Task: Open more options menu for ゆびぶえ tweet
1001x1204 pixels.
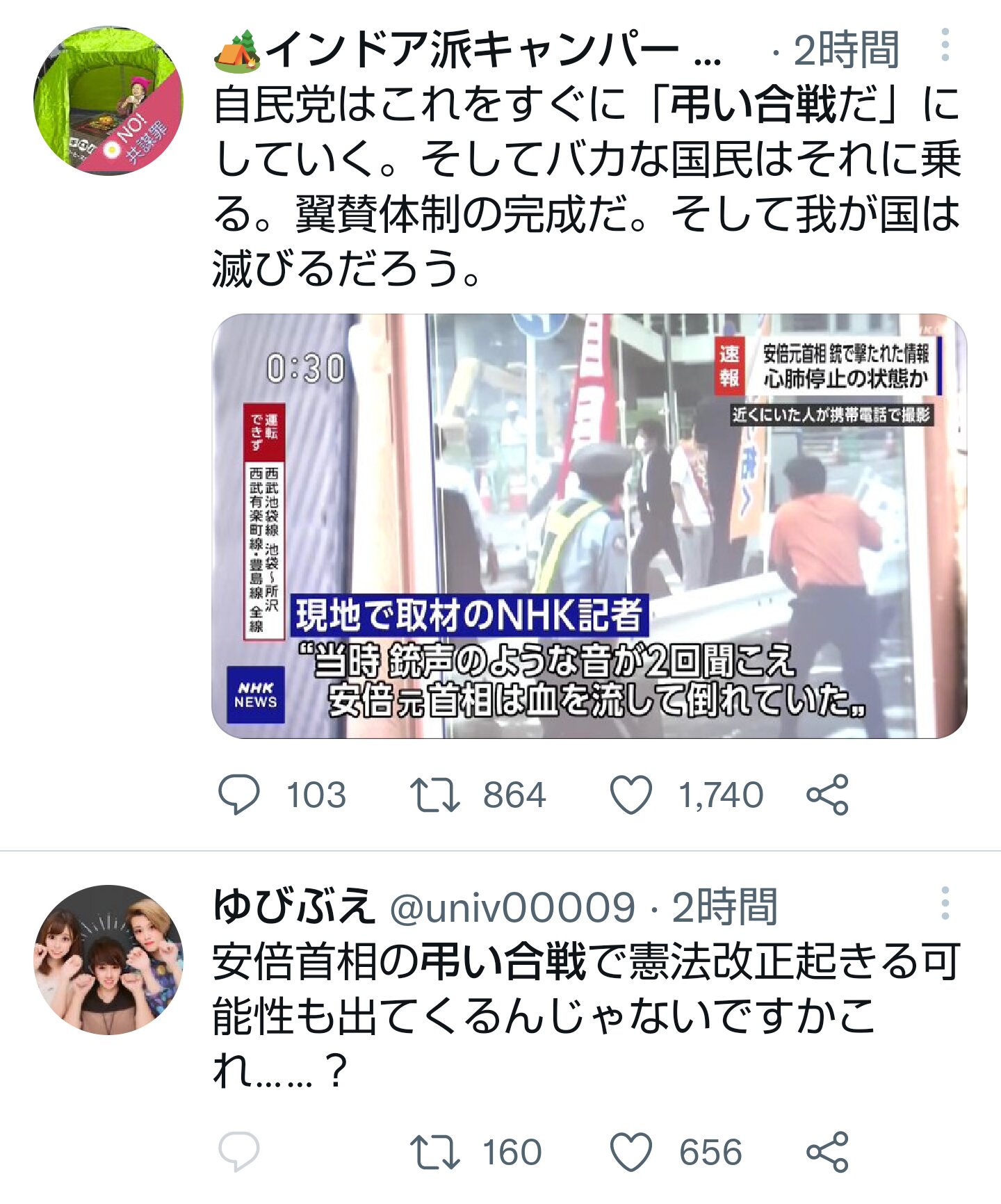Action: click(x=945, y=903)
